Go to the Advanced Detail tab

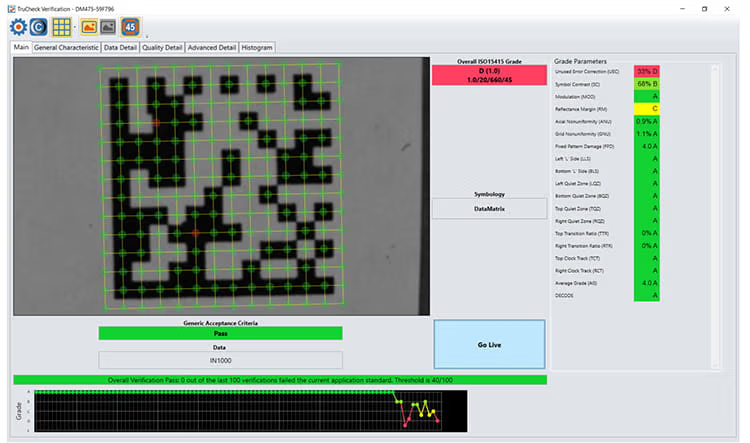point(212,47)
